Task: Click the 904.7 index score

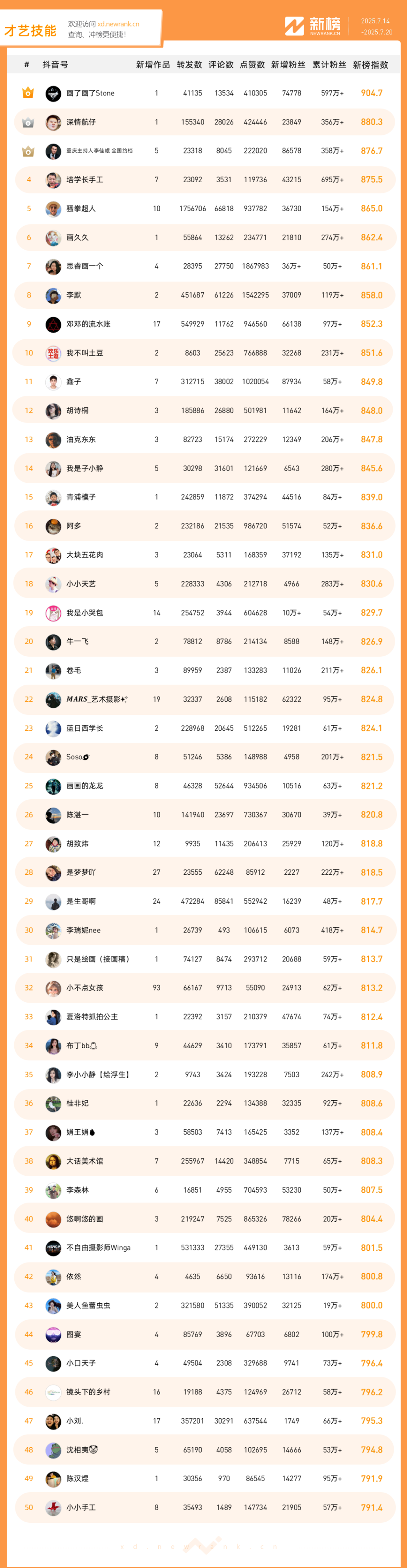Action: [x=372, y=93]
